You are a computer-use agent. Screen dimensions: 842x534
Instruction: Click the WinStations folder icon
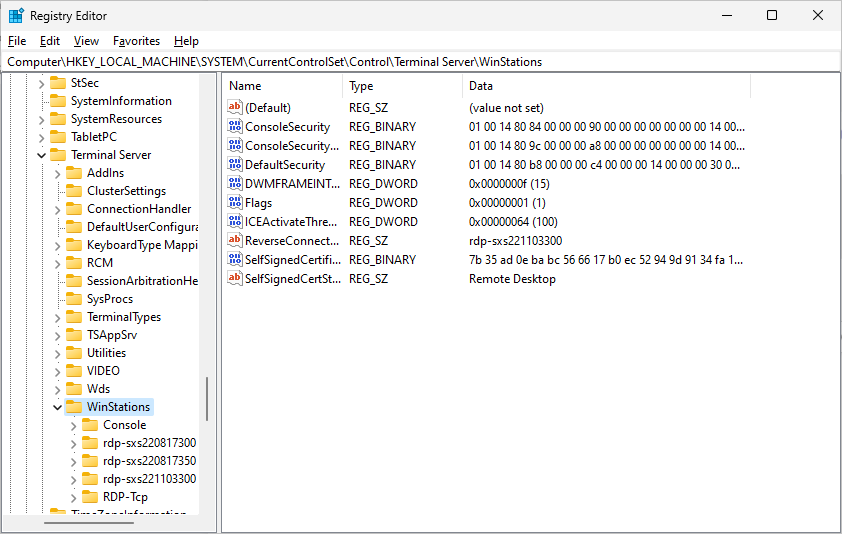pos(74,407)
